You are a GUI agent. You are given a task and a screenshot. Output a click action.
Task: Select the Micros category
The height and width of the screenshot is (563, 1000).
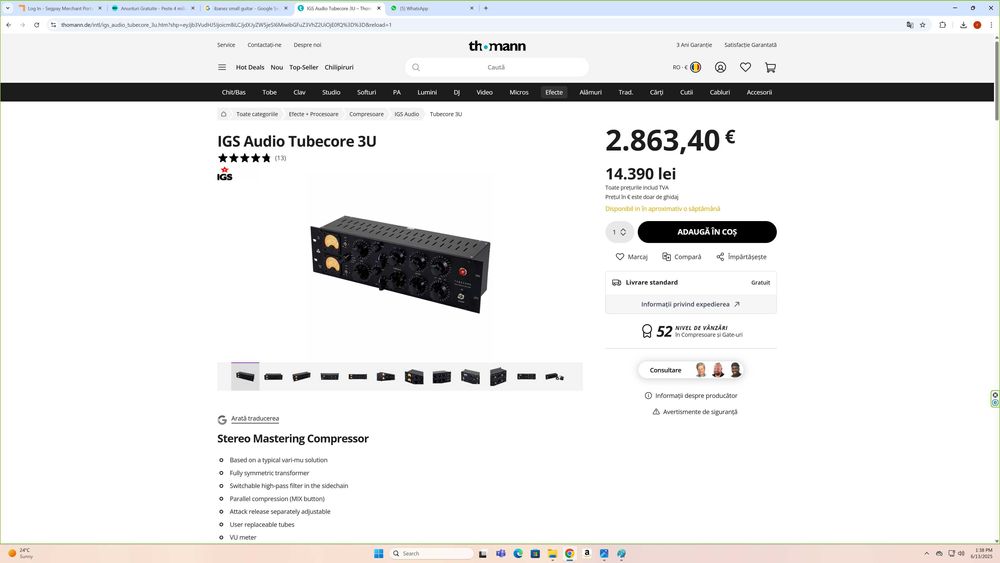click(x=518, y=92)
